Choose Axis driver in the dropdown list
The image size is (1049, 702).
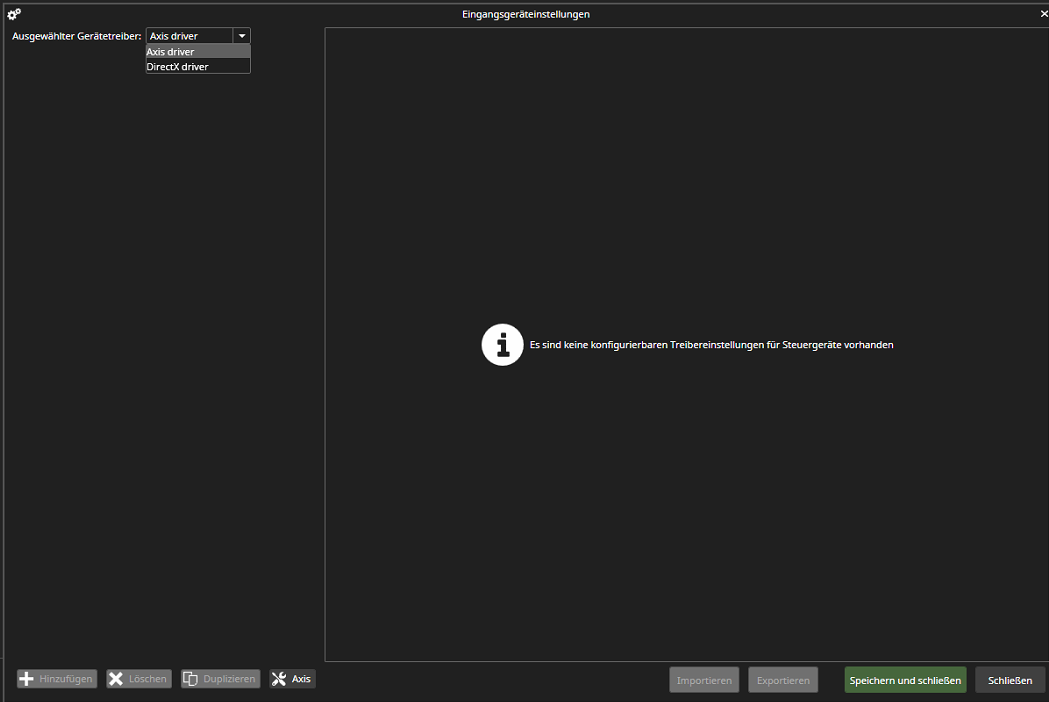(x=198, y=52)
